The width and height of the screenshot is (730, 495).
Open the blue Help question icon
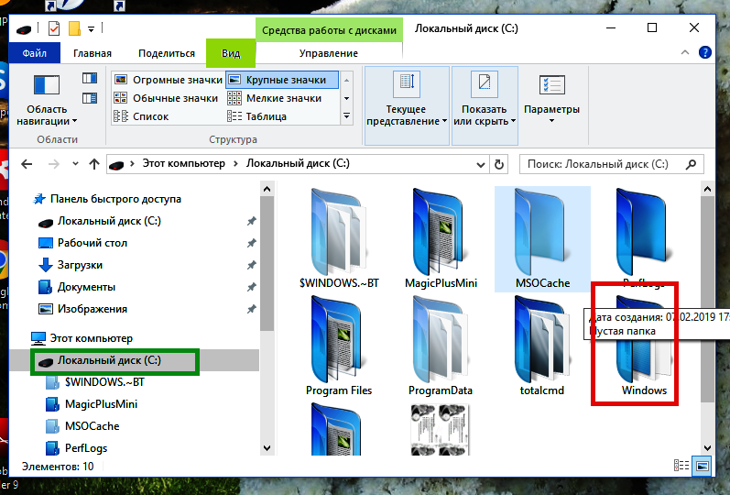pos(705,53)
